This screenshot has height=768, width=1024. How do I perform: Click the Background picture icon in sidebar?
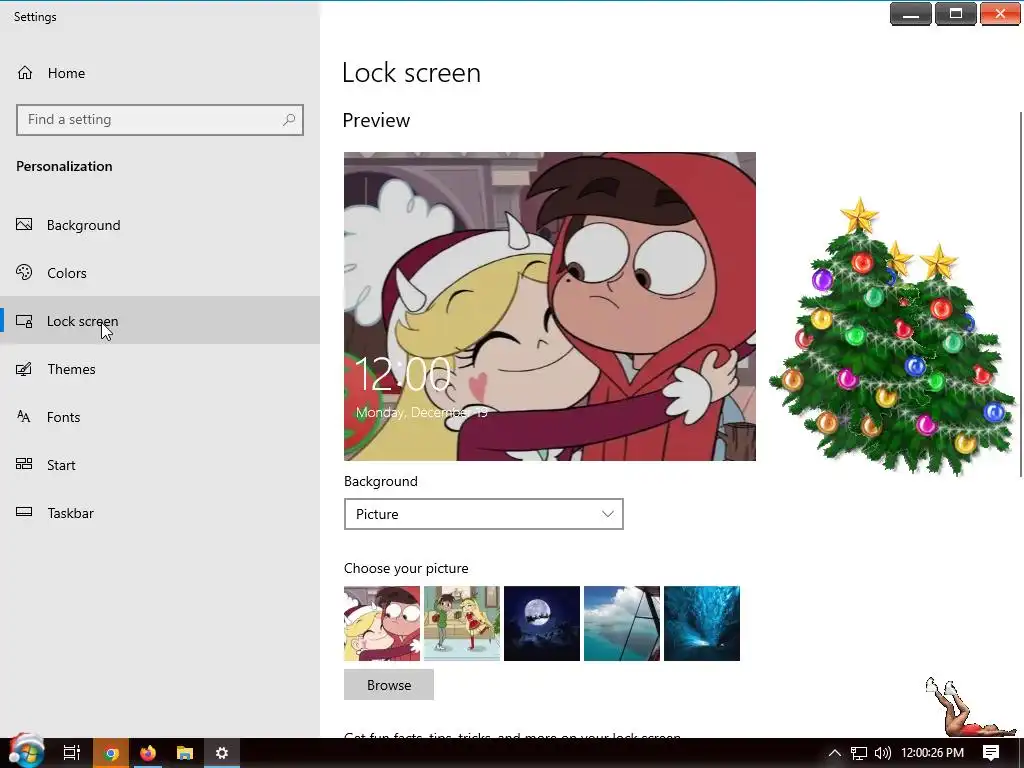pyautogui.click(x=24, y=225)
